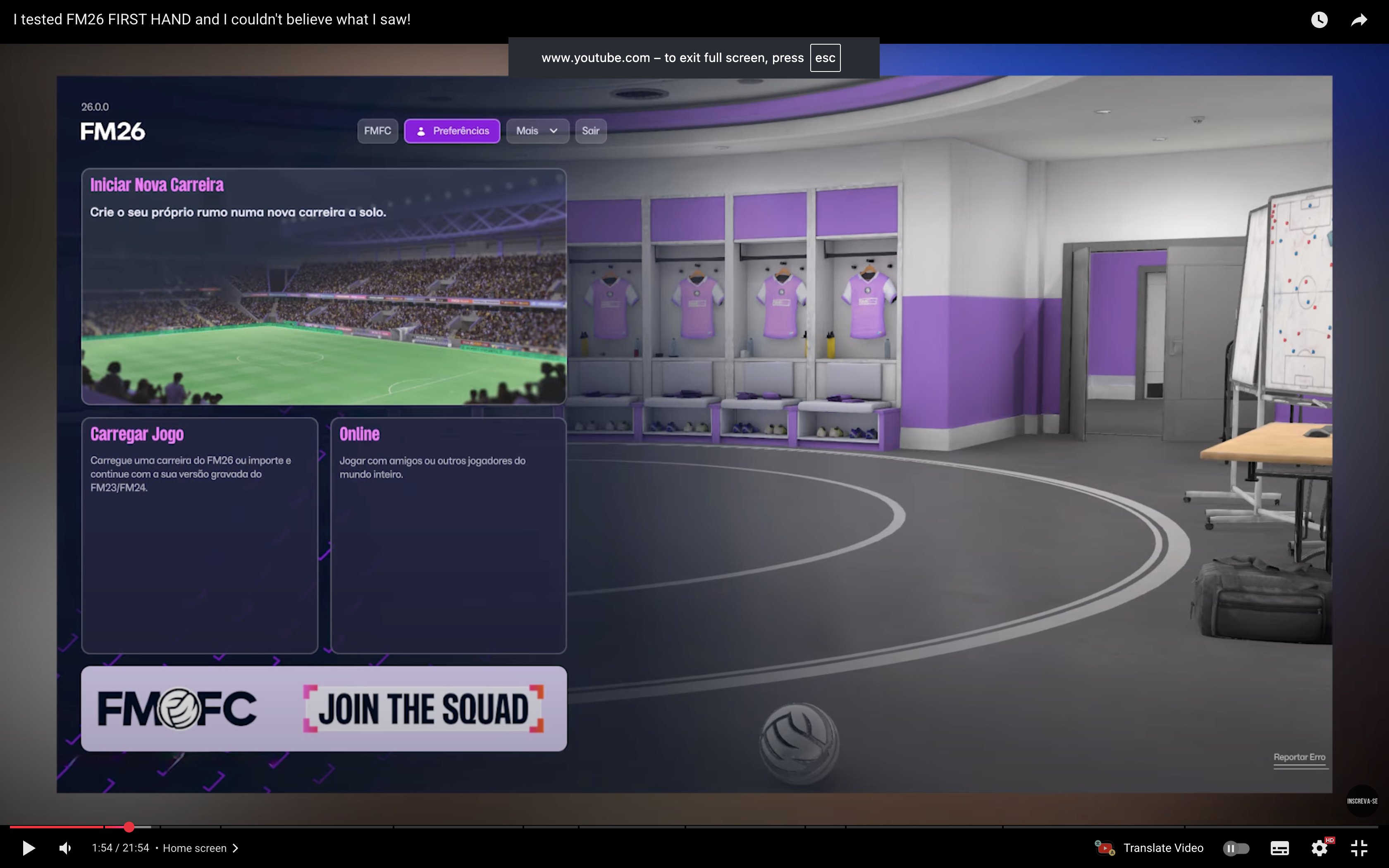Open the Home screen chapter chevron
1389x868 pixels.
(x=235, y=848)
